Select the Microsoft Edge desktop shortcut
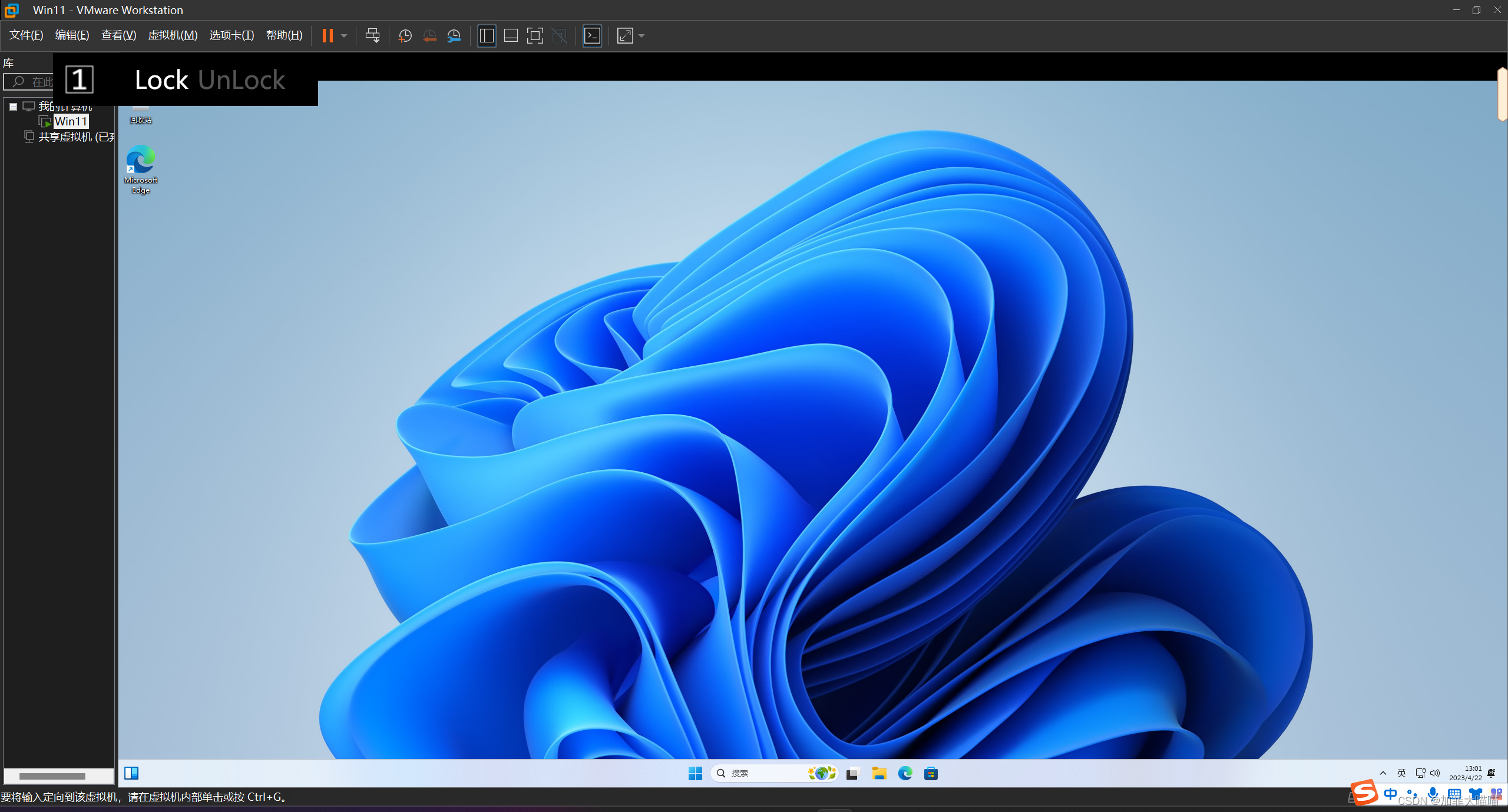1508x812 pixels. (141, 170)
